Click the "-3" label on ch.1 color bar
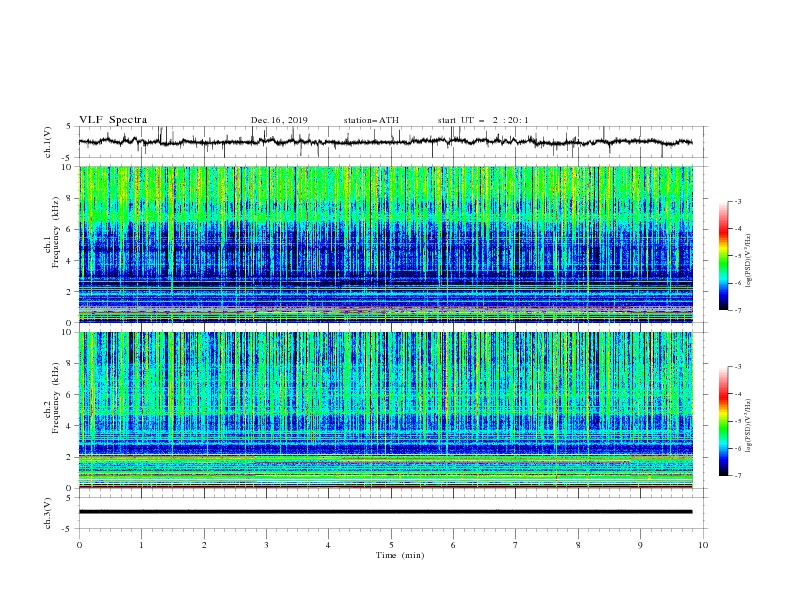The image size is (792, 612). [738, 201]
